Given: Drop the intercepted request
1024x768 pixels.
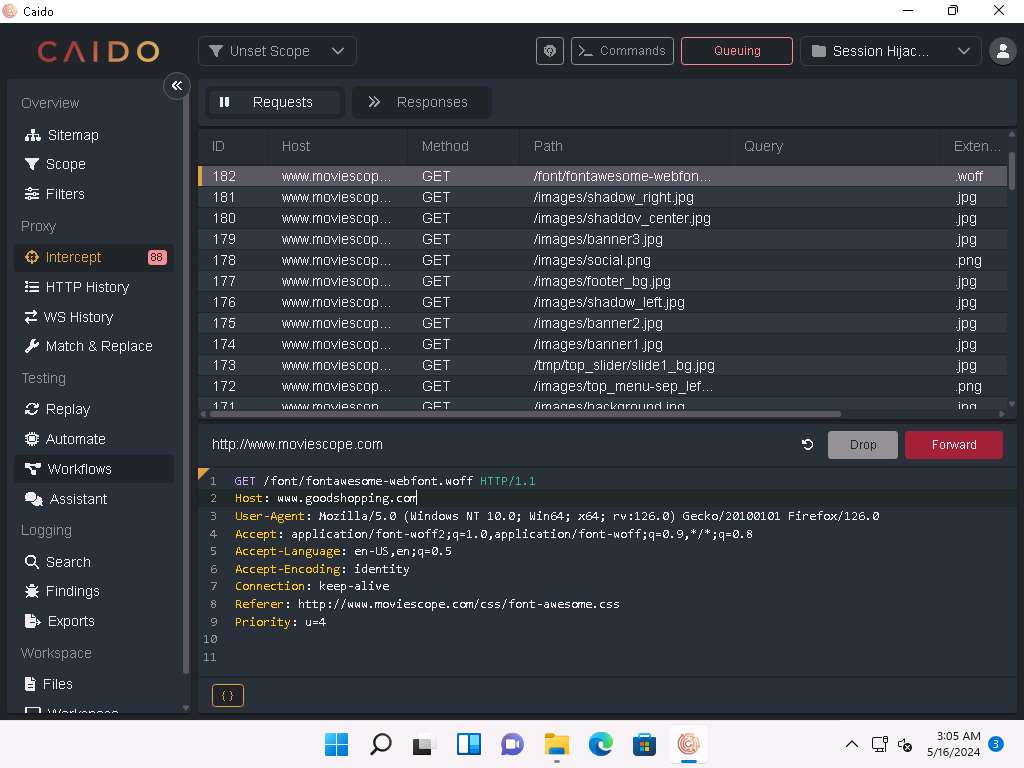Looking at the screenshot, I should point(862,445).
